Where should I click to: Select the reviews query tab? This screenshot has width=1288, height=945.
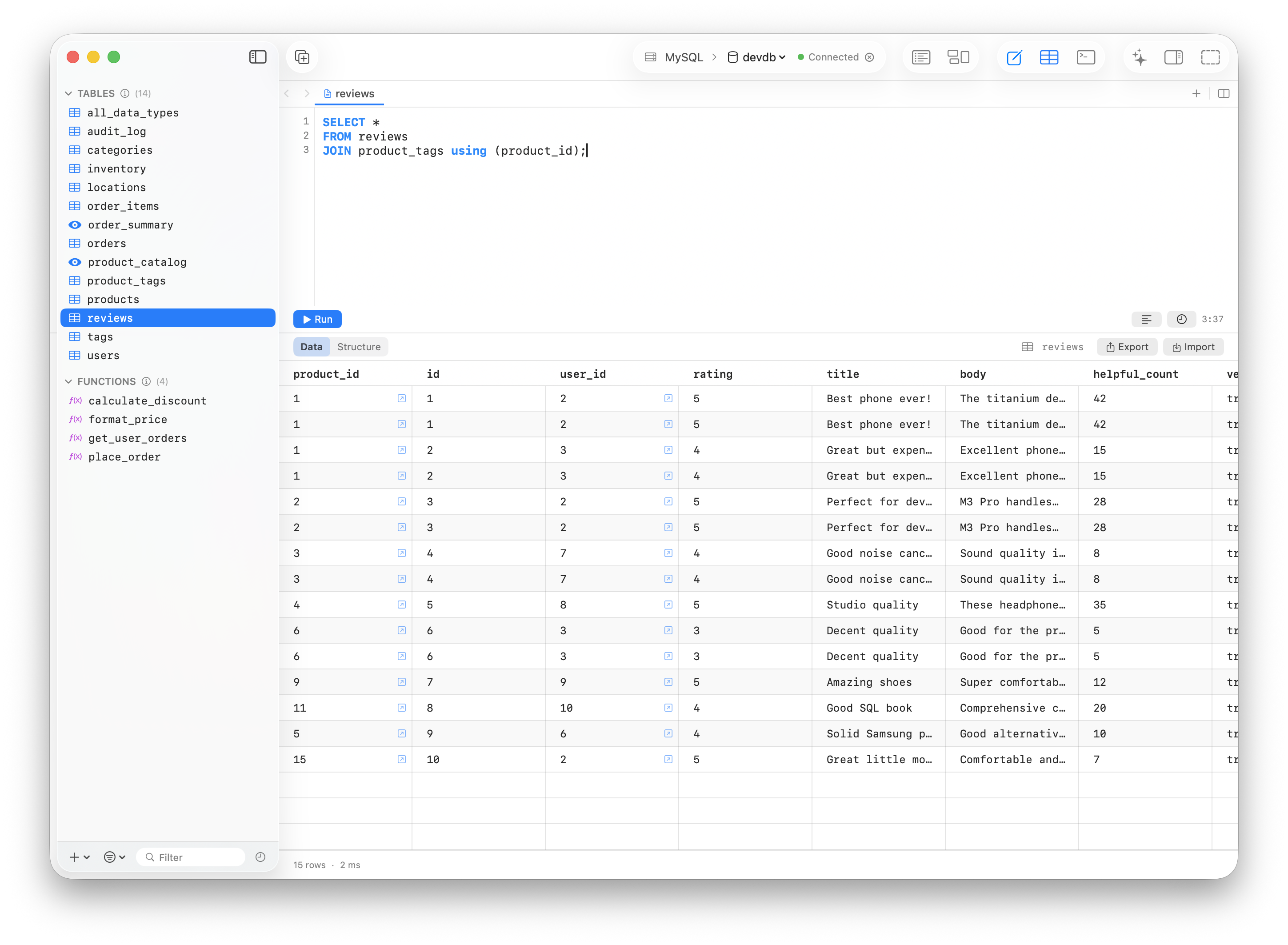(x=349, y=94)
